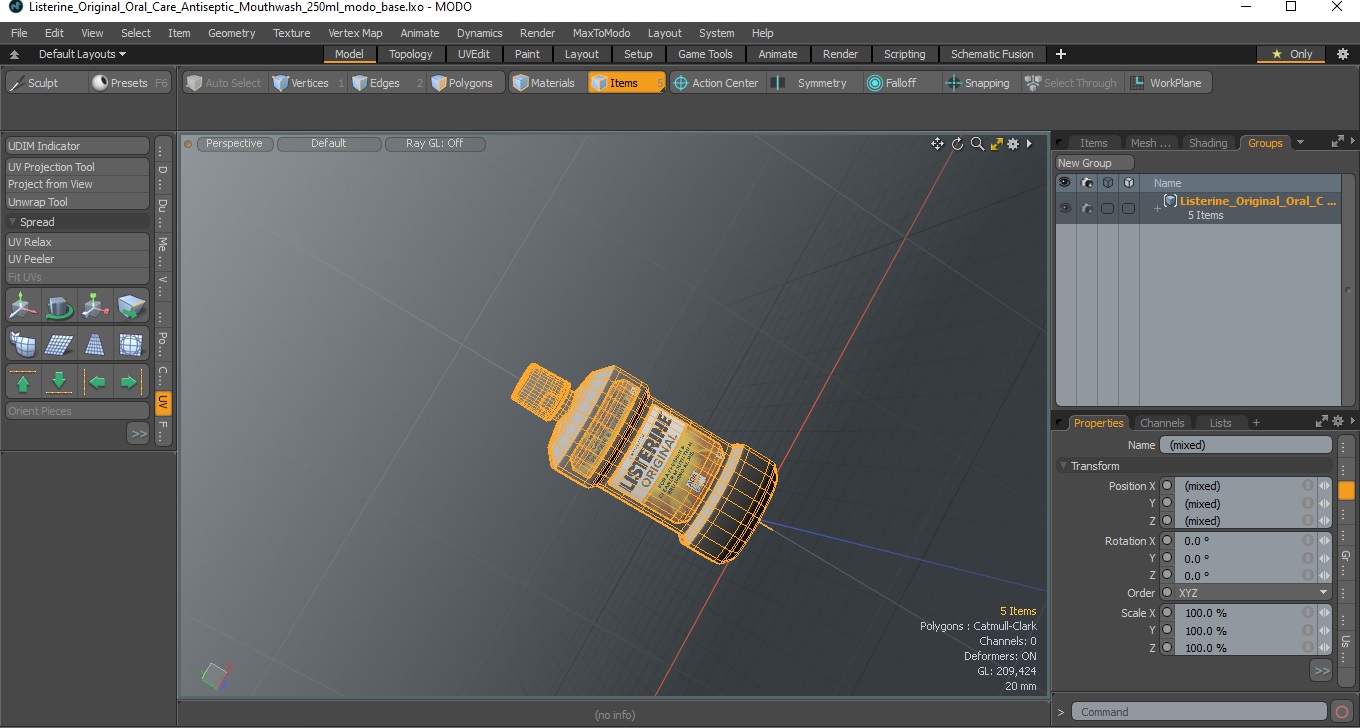The width and height of the screenshot is (1360, 728).
Task: Adjust the Position X value slider arrows
Action: pyautogui.click(x=1325, y=486)
